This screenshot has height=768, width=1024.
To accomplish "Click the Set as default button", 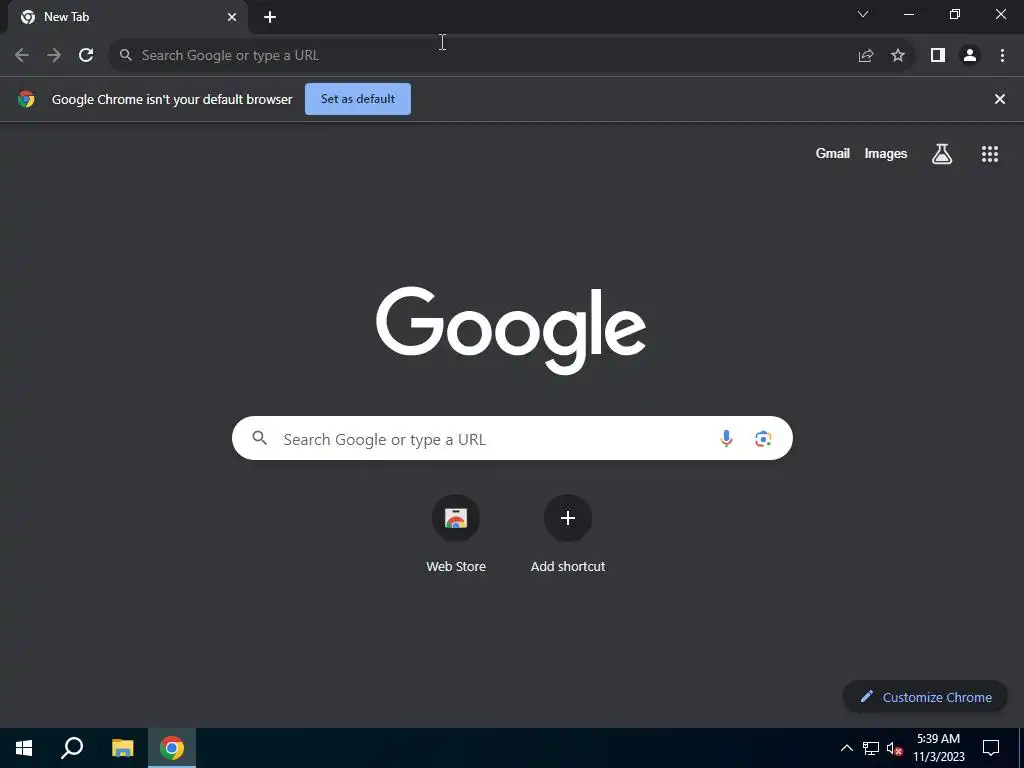I will click(x=358, y=99).
